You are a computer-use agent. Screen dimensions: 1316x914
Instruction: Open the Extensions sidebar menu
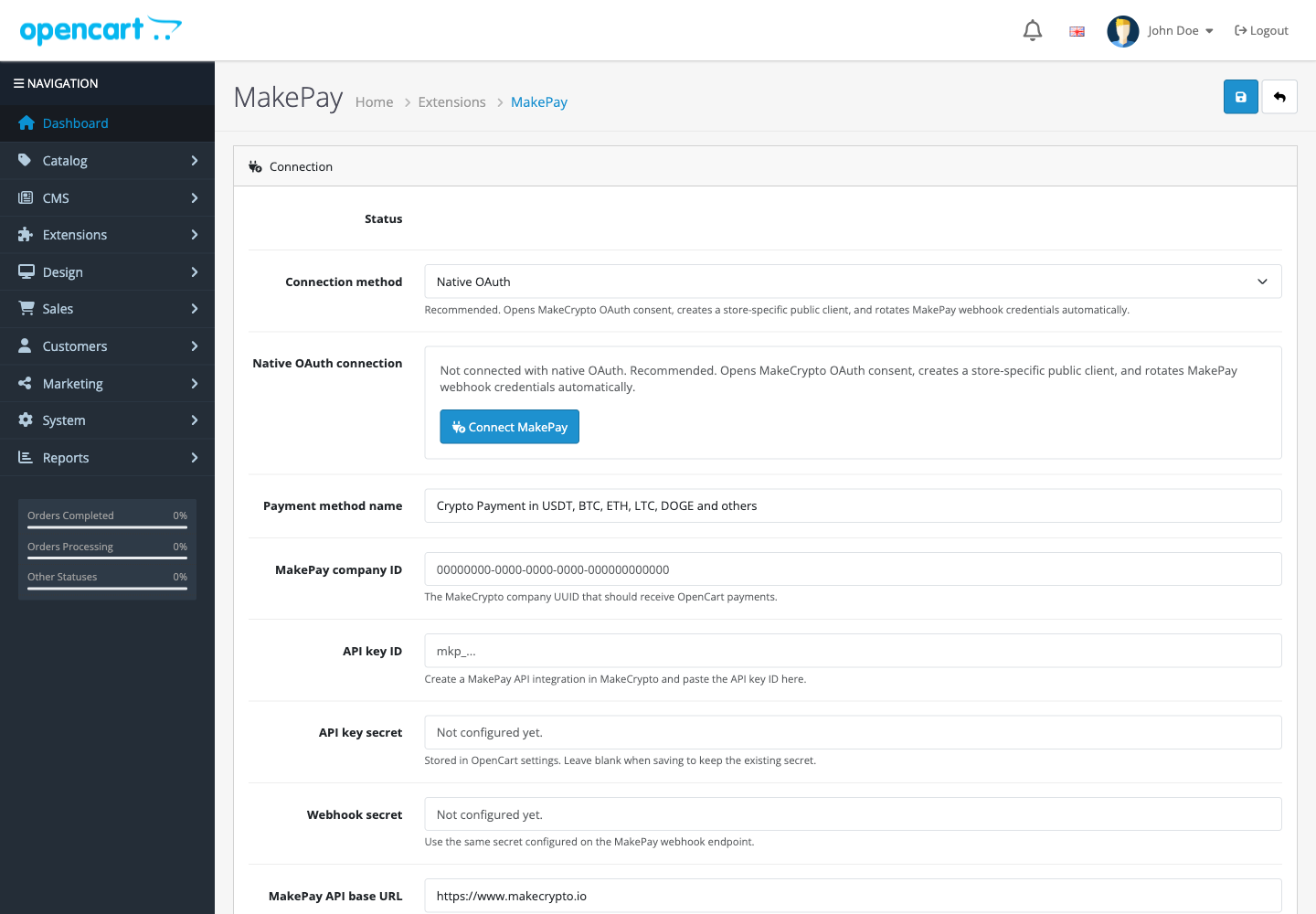tap(107, 235)
